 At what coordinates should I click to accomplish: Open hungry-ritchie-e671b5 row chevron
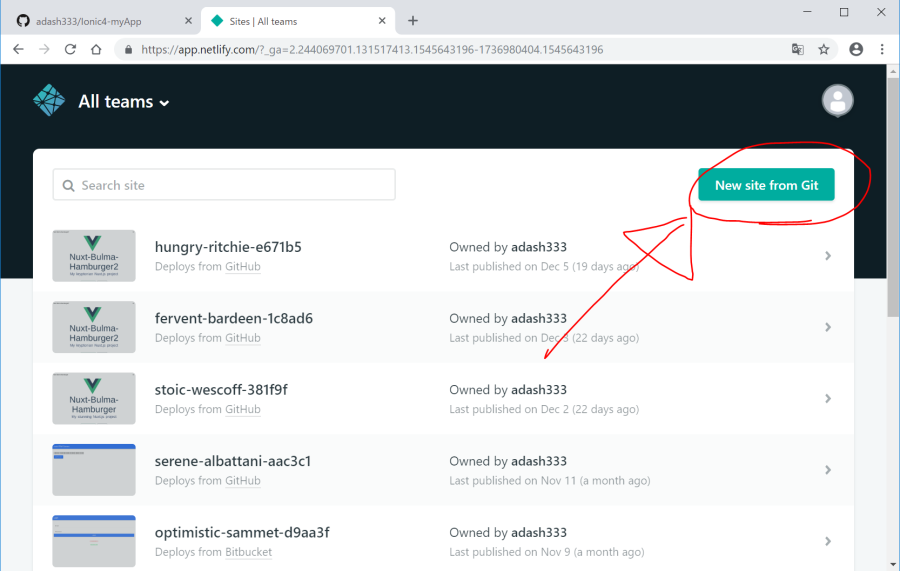point(827,256)
